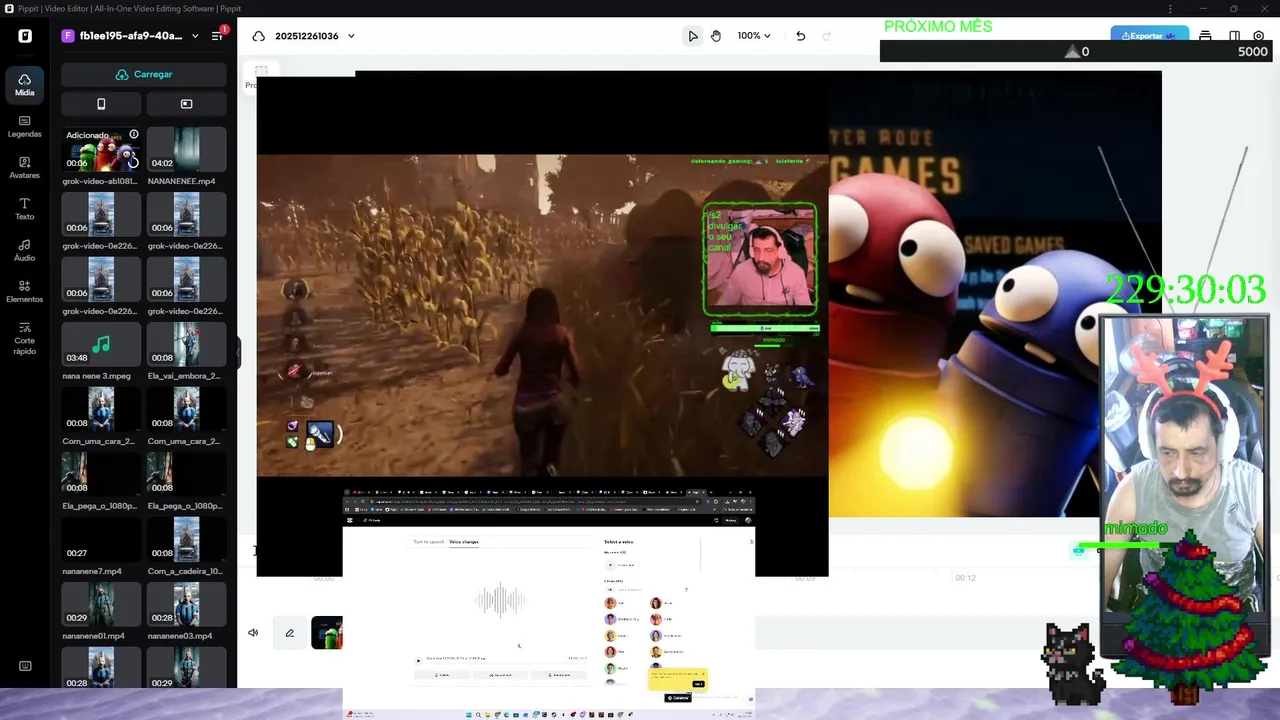Image resolution: width=1280 pixels, height=720 pixels.
Task: Click the 'nananene03.mp4' file name label
Action: [180, 636]
